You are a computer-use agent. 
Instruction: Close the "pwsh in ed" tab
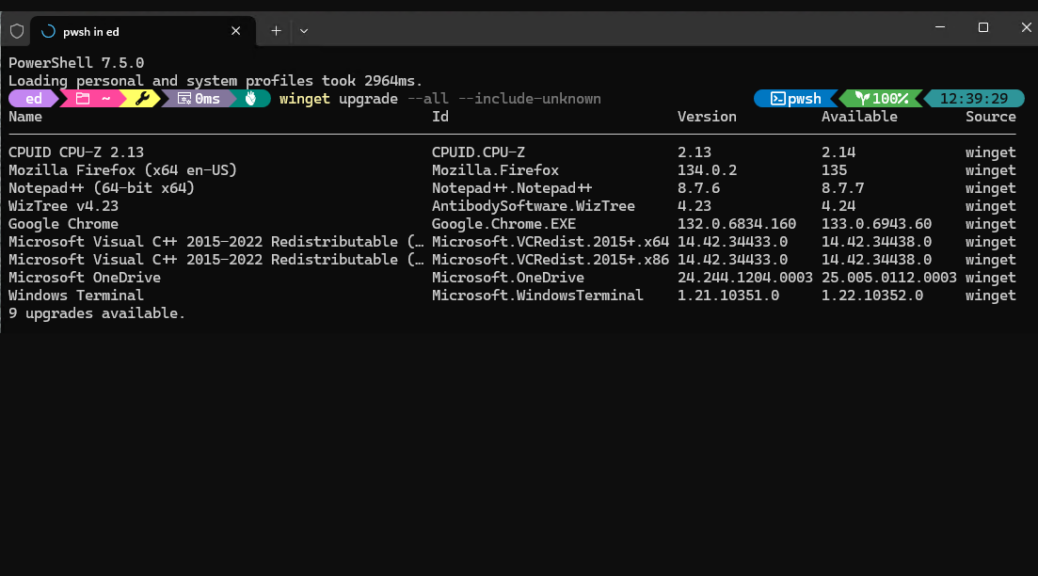pos(236,31)
